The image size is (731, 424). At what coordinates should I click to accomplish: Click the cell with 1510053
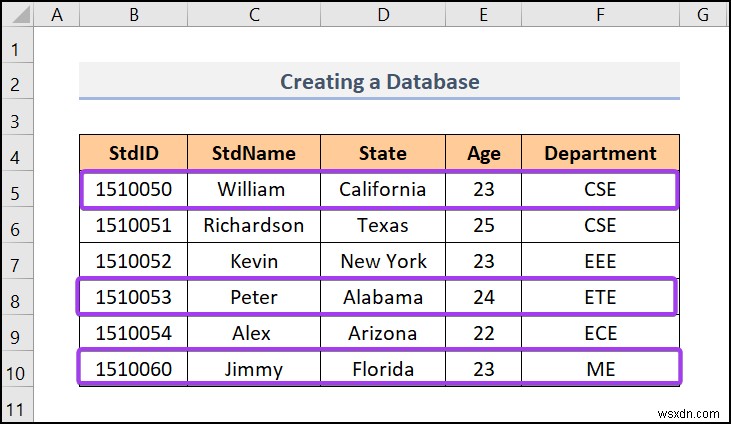pos(133,297)
